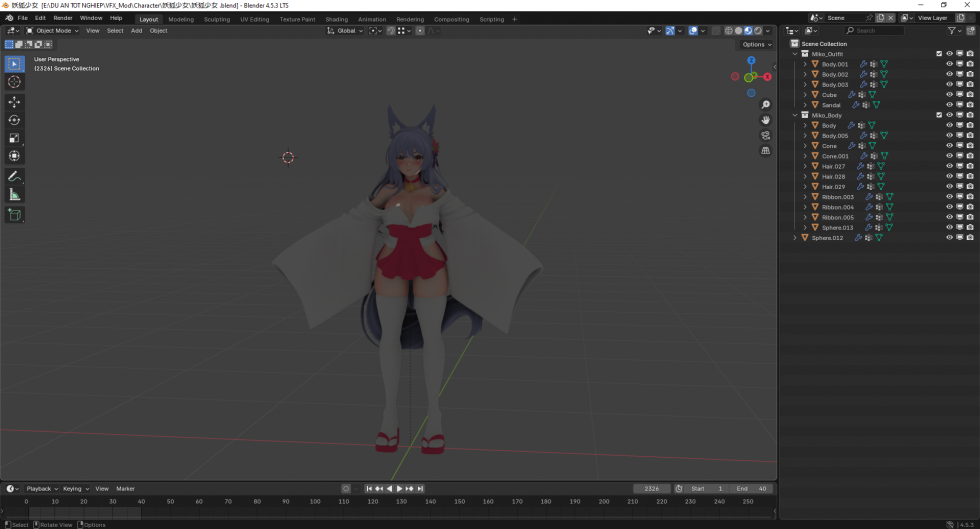The width and height of the screenshot is (980, 529).
Task: Open shading options dropdown arrow
Action: (768, 31)
